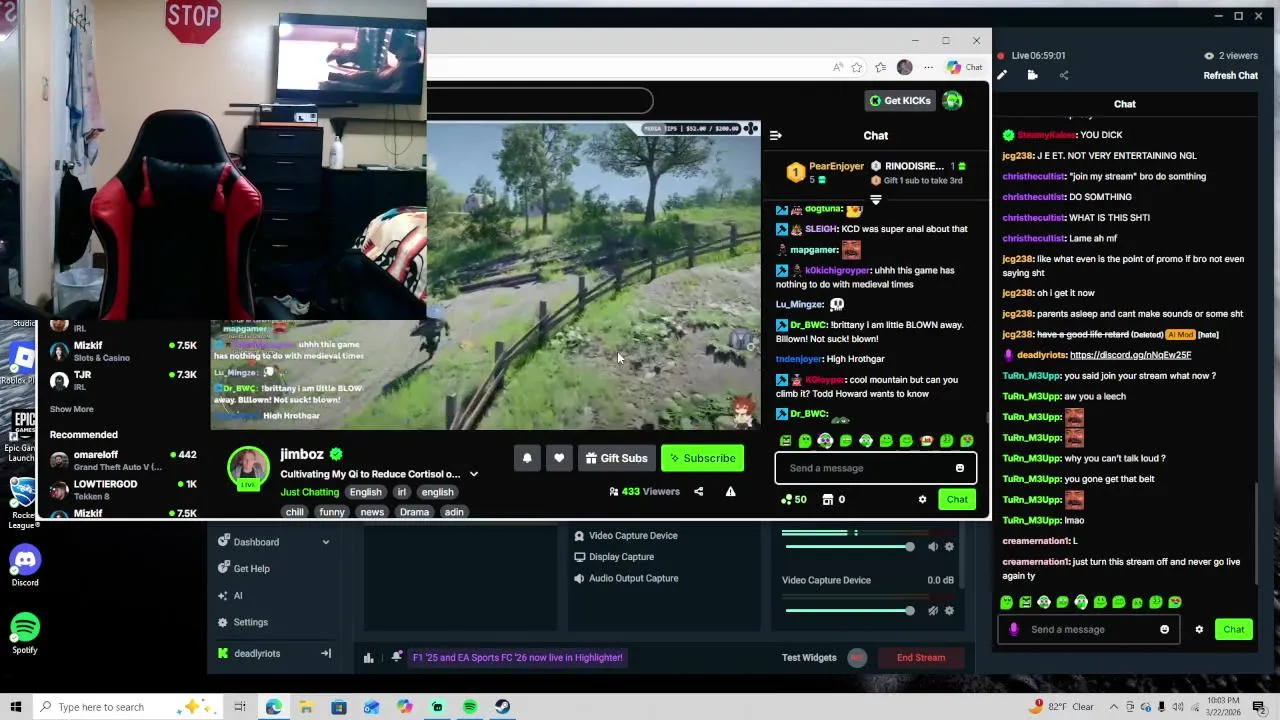Bookmark page with browser star icon
The image size is (1280, 720).
857,67
